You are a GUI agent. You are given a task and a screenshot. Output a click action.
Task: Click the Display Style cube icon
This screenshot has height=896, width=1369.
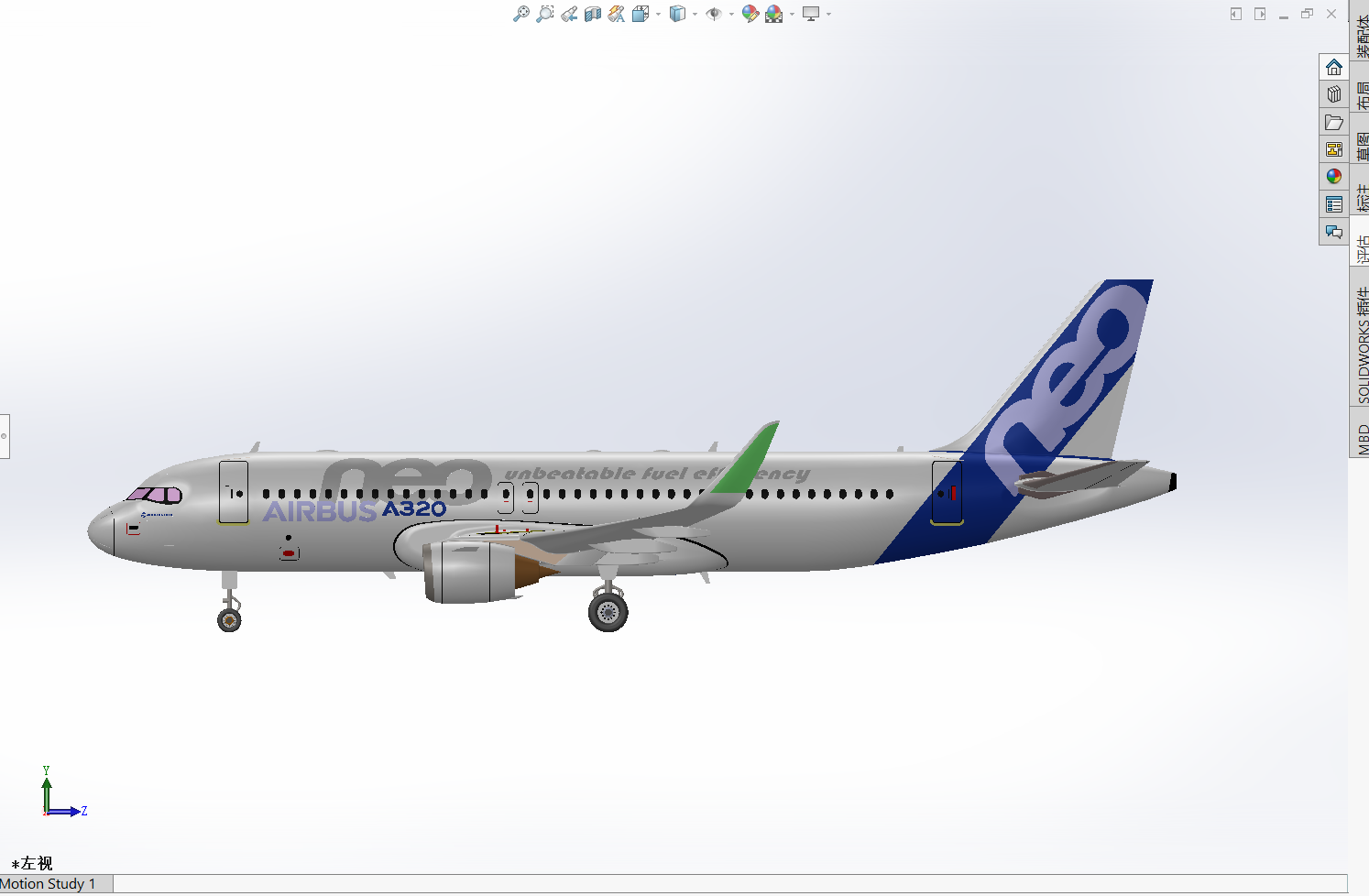click(677, 14)
